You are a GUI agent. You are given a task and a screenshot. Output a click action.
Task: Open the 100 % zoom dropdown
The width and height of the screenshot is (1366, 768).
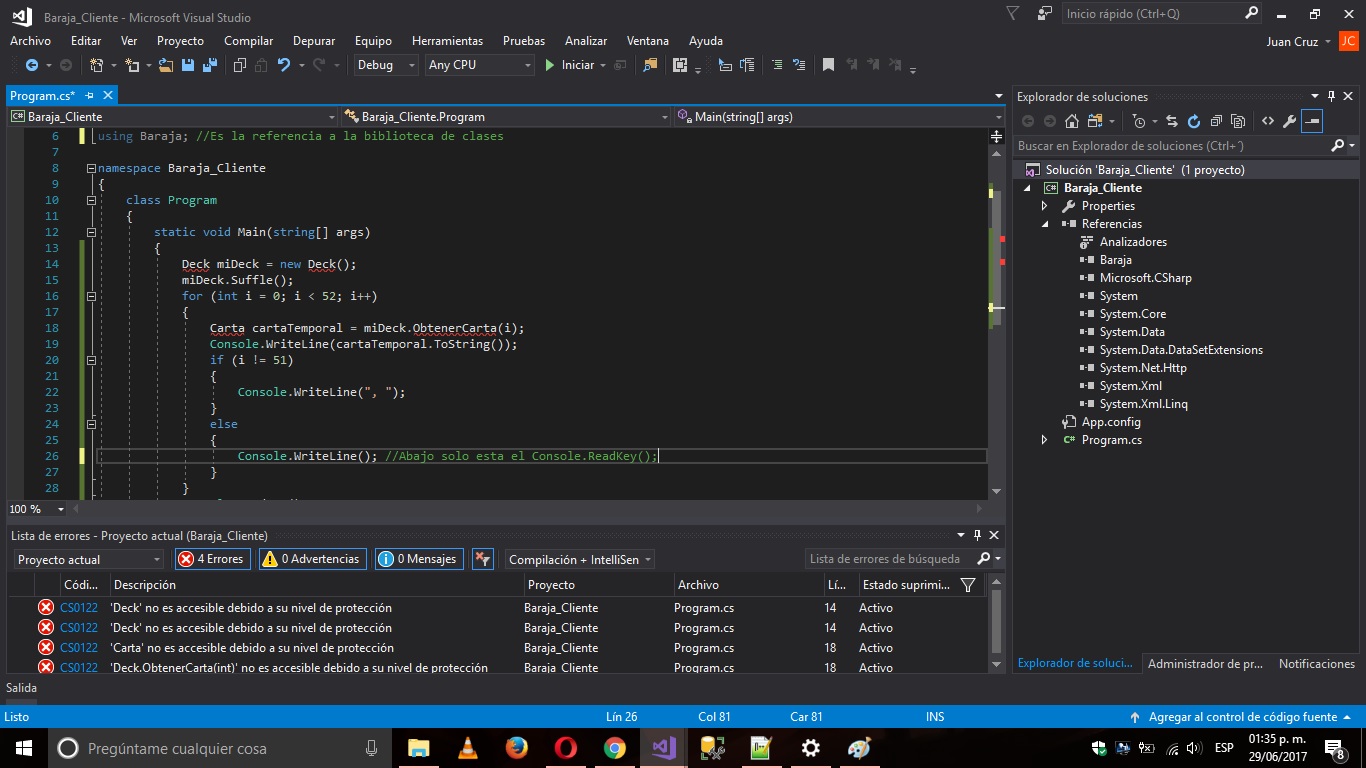click(35, 509)
